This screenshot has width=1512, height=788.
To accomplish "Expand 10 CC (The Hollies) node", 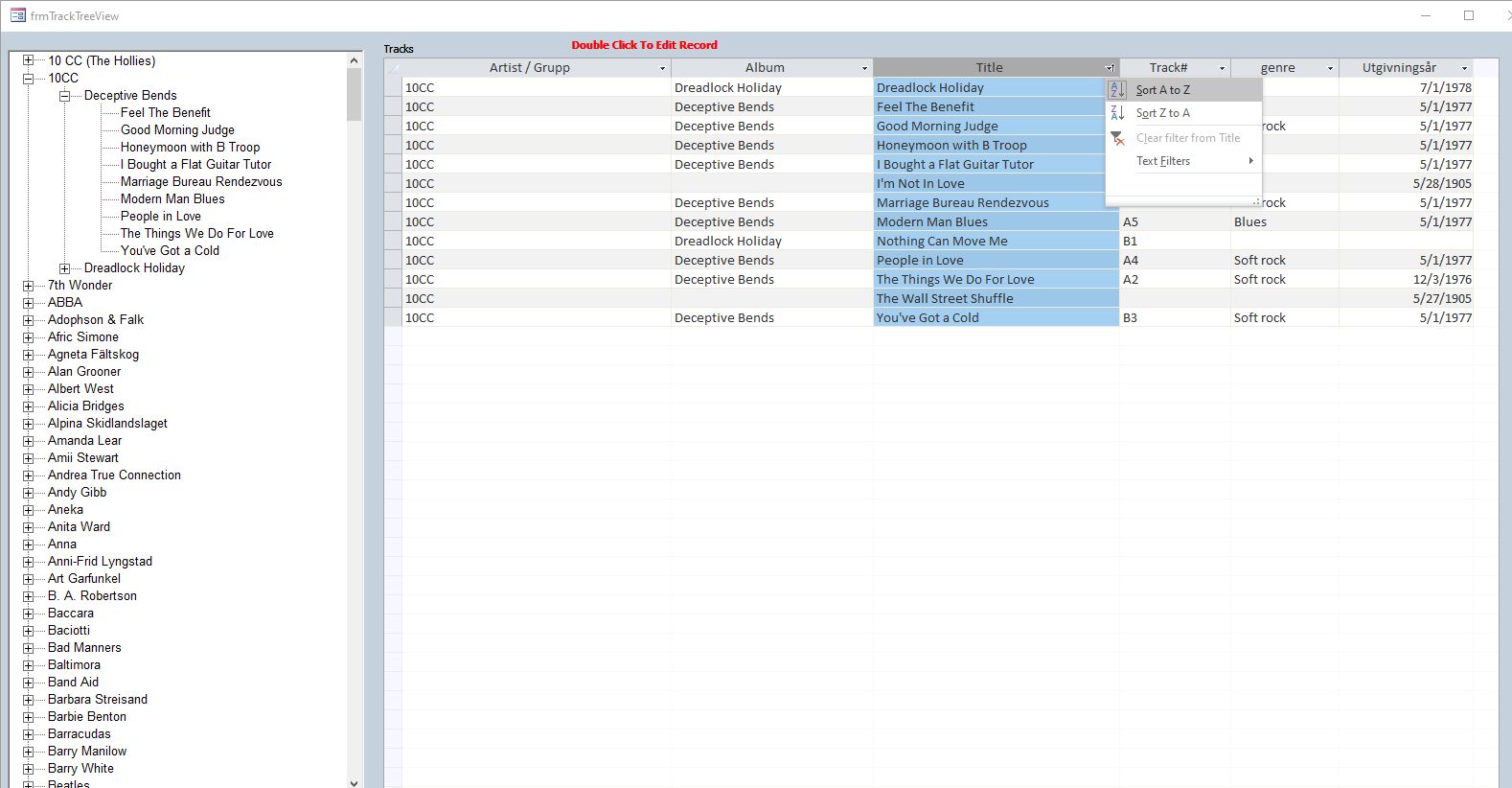I will tap(28, 60).
